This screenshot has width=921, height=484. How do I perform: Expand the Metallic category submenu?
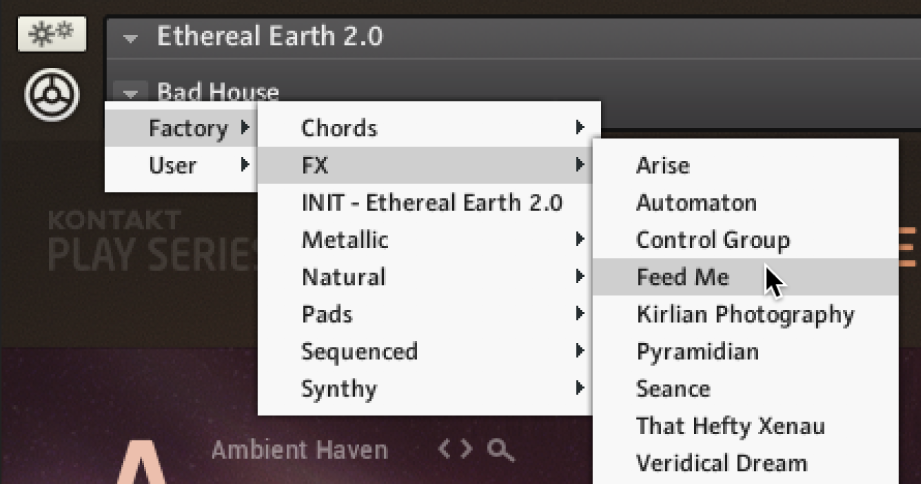pyautogui.click(x=430, y=240)
